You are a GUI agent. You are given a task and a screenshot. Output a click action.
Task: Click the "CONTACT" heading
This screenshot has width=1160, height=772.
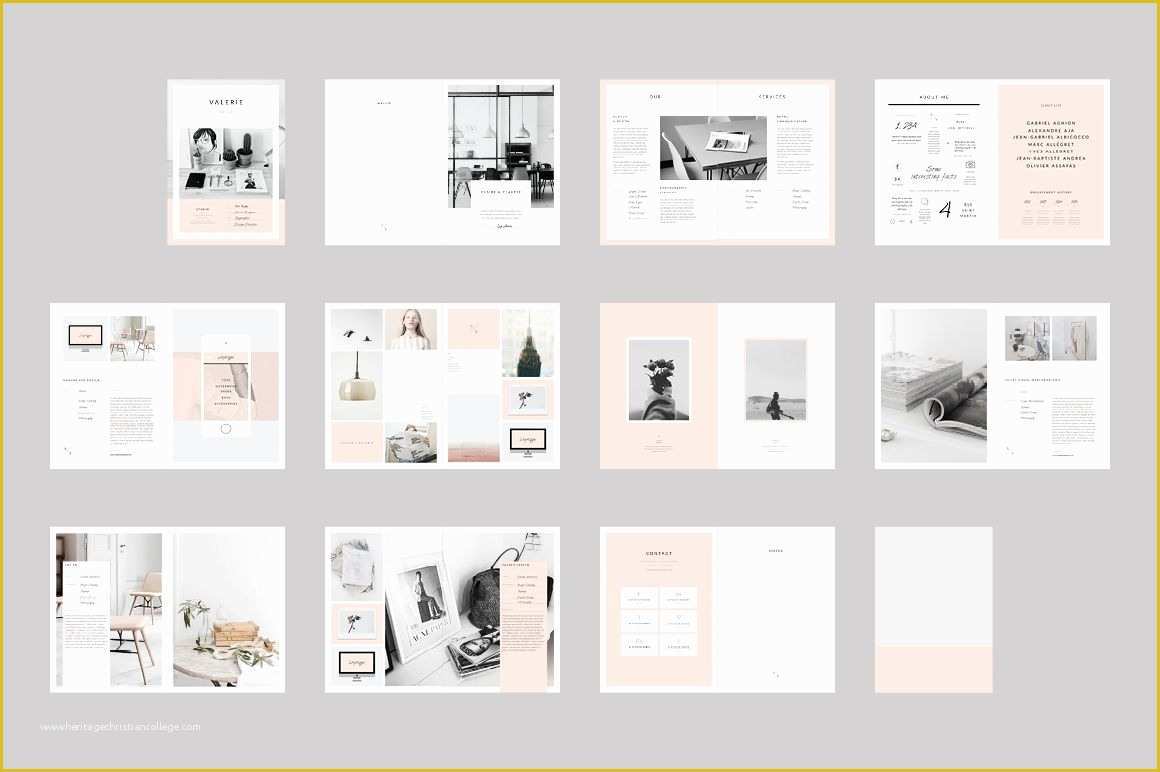(658, 553)
